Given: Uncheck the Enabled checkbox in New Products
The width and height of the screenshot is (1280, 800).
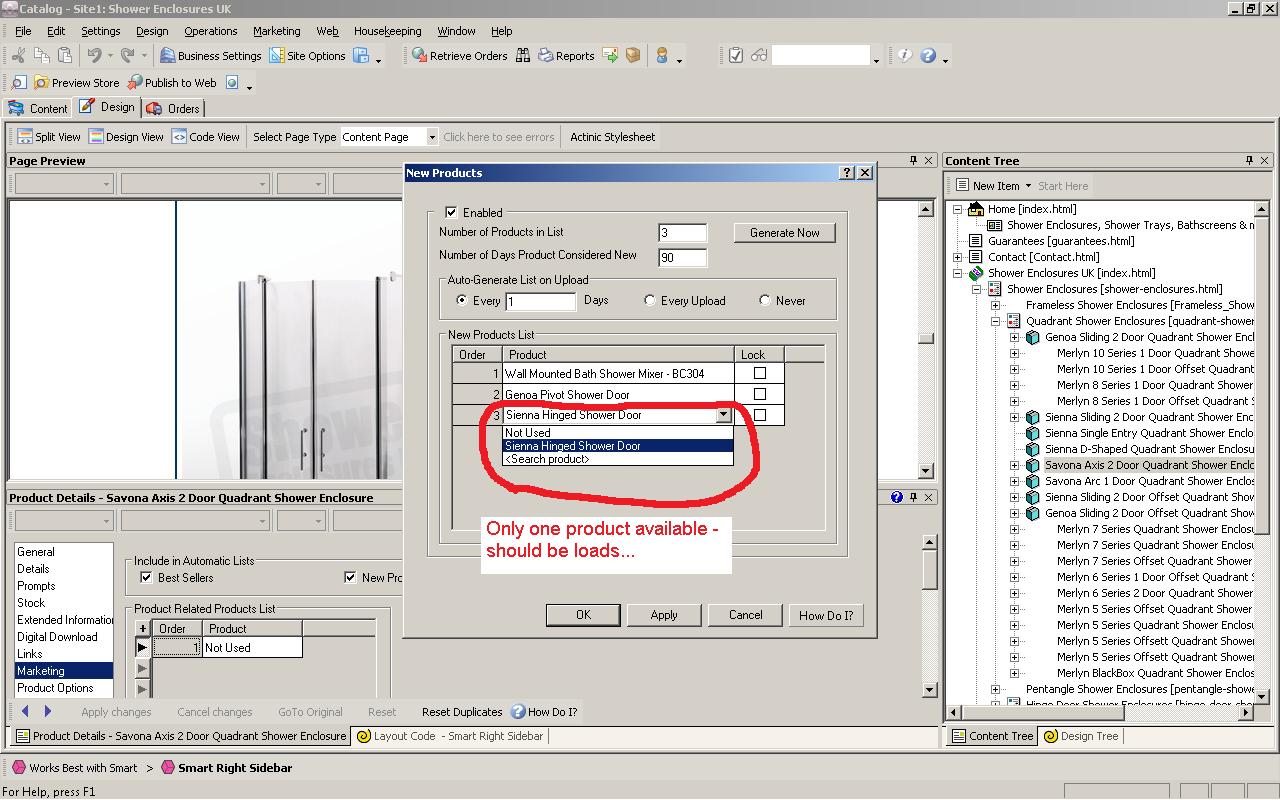Looking at the screenshot, I should [x=451, y=212].
